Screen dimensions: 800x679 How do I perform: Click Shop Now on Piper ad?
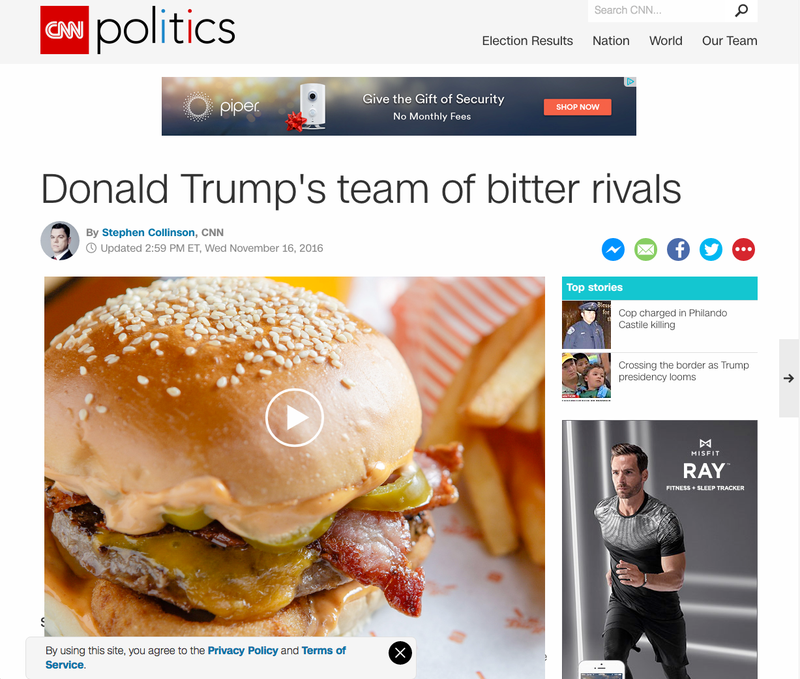click(x=578, y=107)
